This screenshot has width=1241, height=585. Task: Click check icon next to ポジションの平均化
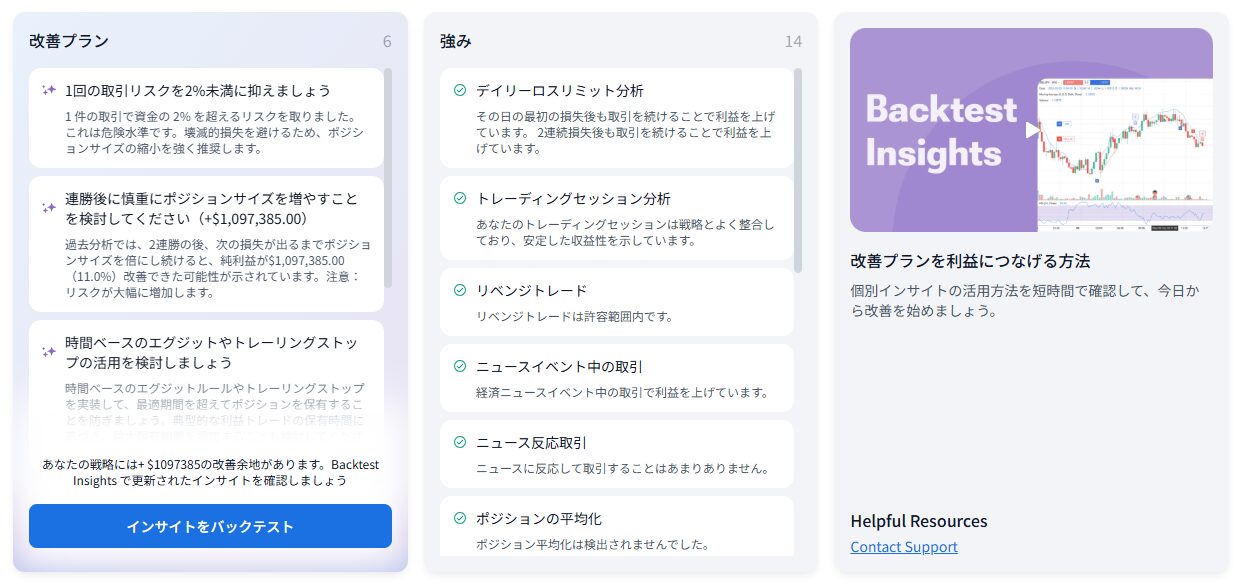[x=460, y=518]
